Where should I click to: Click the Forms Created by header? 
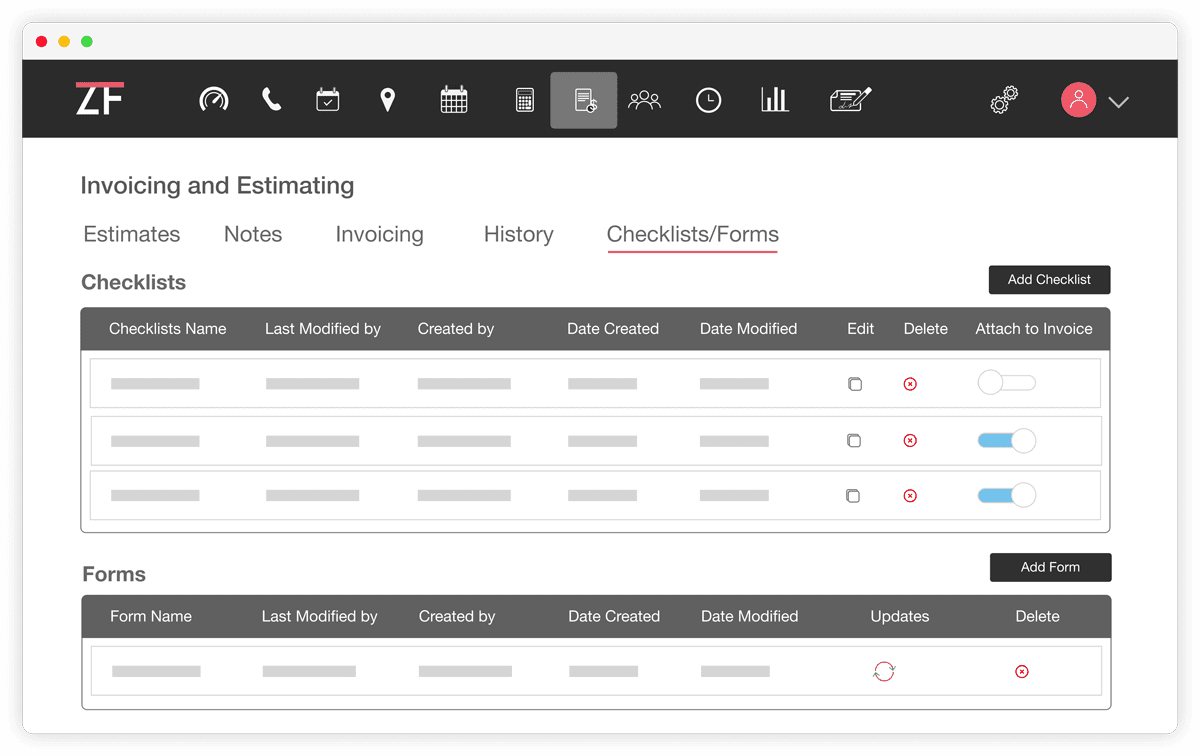pyautogui.click(x=457, y=616)
